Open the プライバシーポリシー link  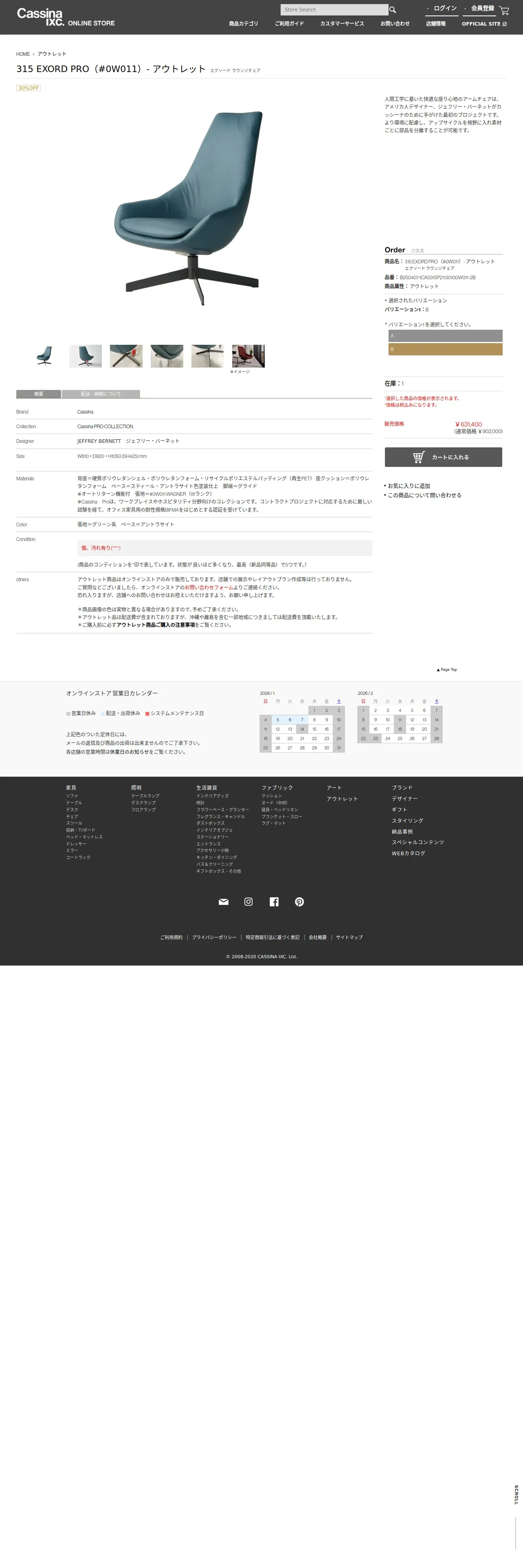pos(214,937)
